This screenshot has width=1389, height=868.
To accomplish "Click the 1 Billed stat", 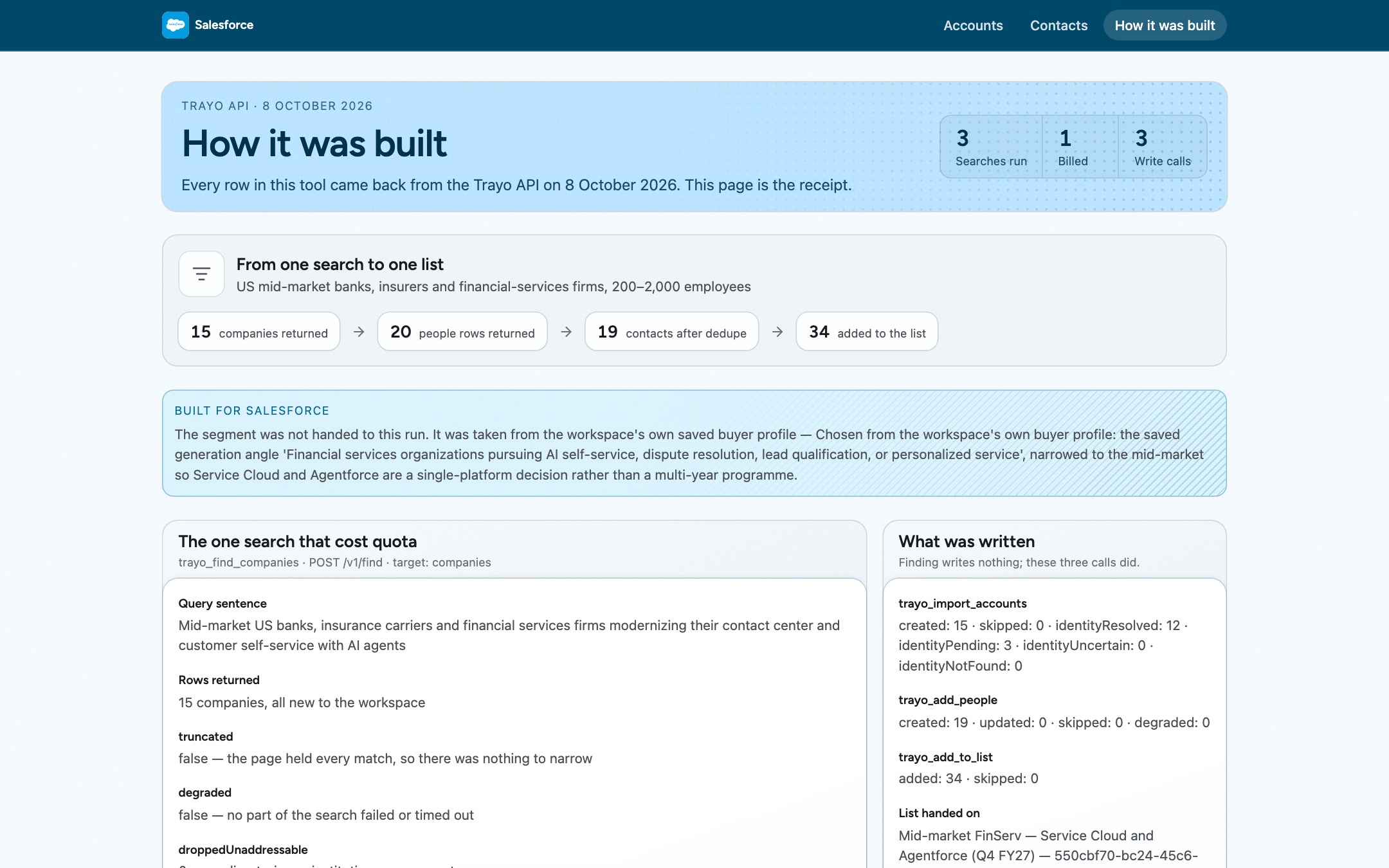I will point(1080,147).
